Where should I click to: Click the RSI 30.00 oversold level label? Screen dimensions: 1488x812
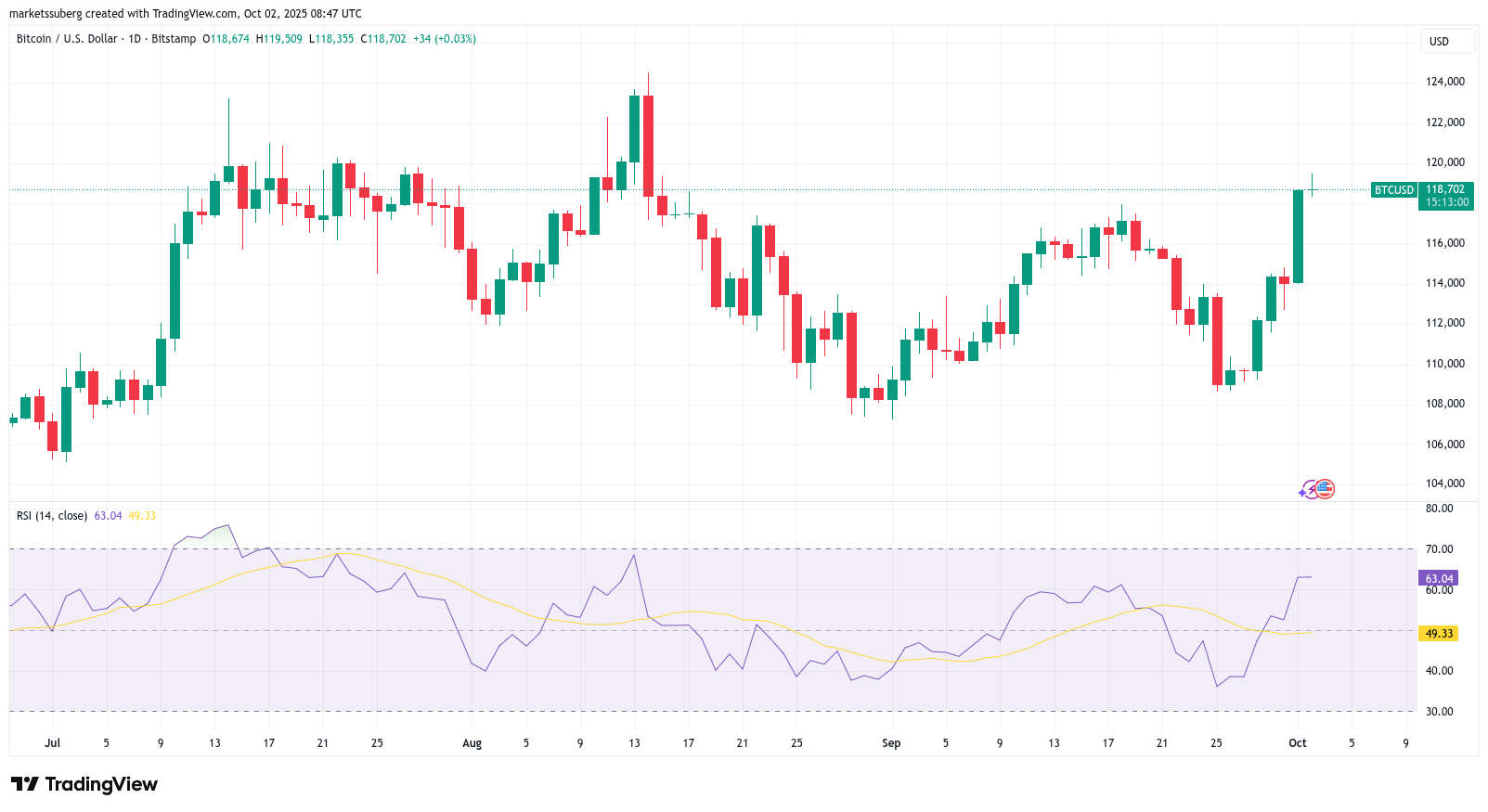(1440, 712)
